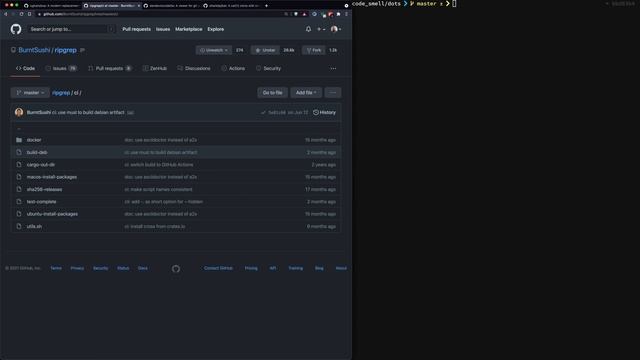Click the Search or jump to field
Screen dimensions: 640x360
[x=71, y=29]
